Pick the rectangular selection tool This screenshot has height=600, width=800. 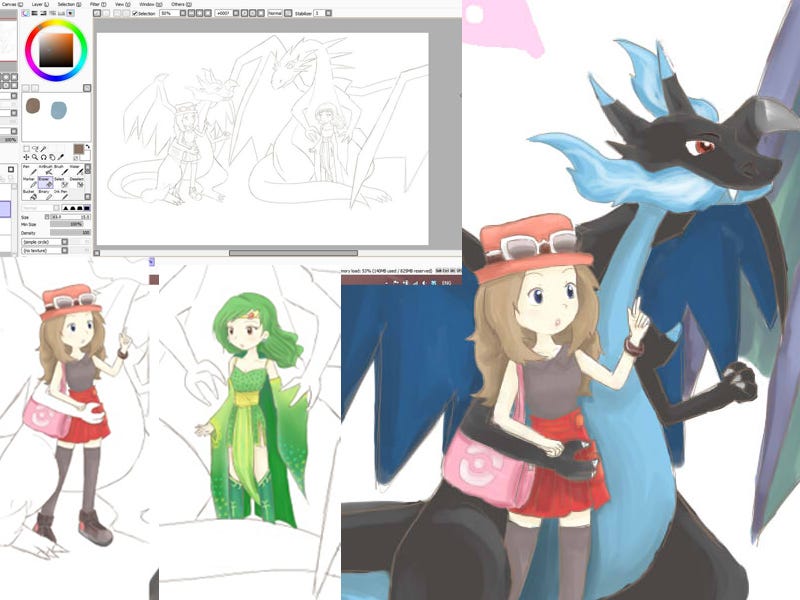(x=27, y=148)
